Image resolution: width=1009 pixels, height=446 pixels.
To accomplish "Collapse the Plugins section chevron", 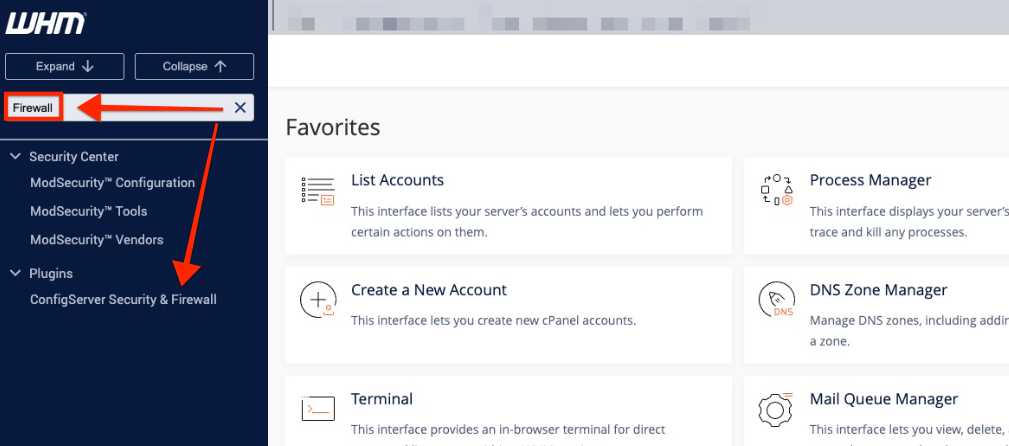I will click(15, 273).
